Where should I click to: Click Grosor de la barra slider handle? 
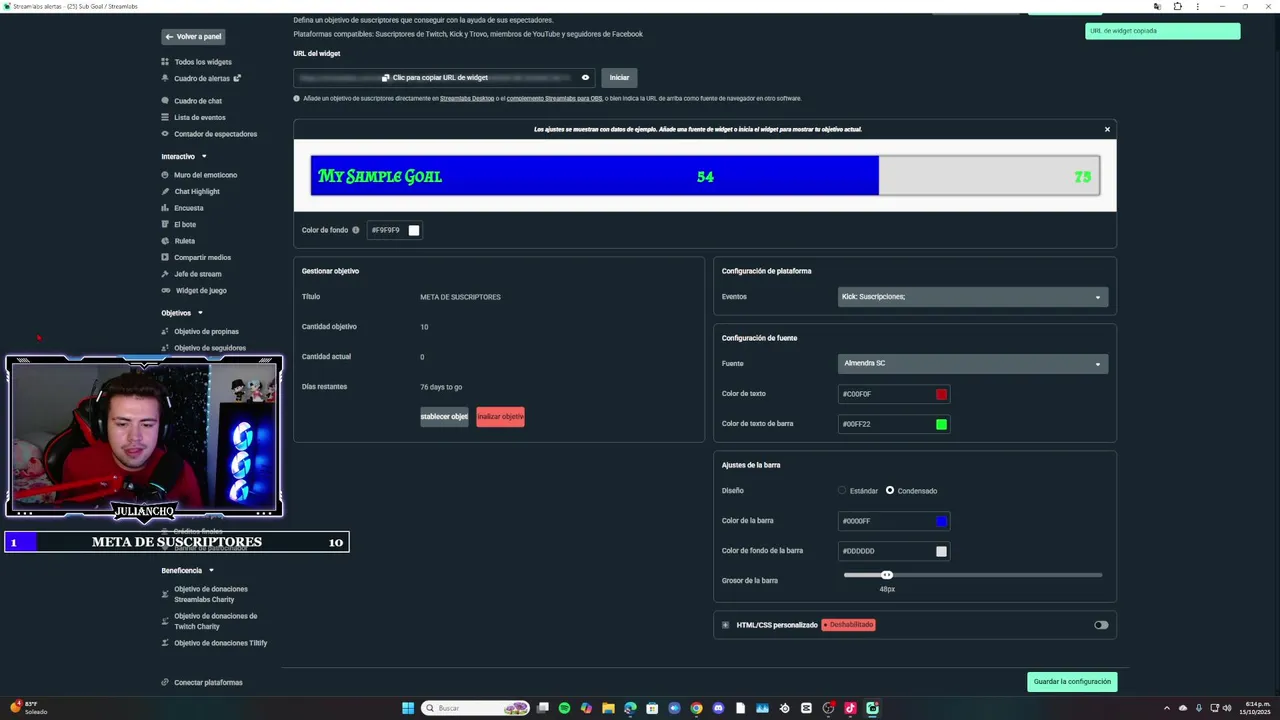point(887,575)
